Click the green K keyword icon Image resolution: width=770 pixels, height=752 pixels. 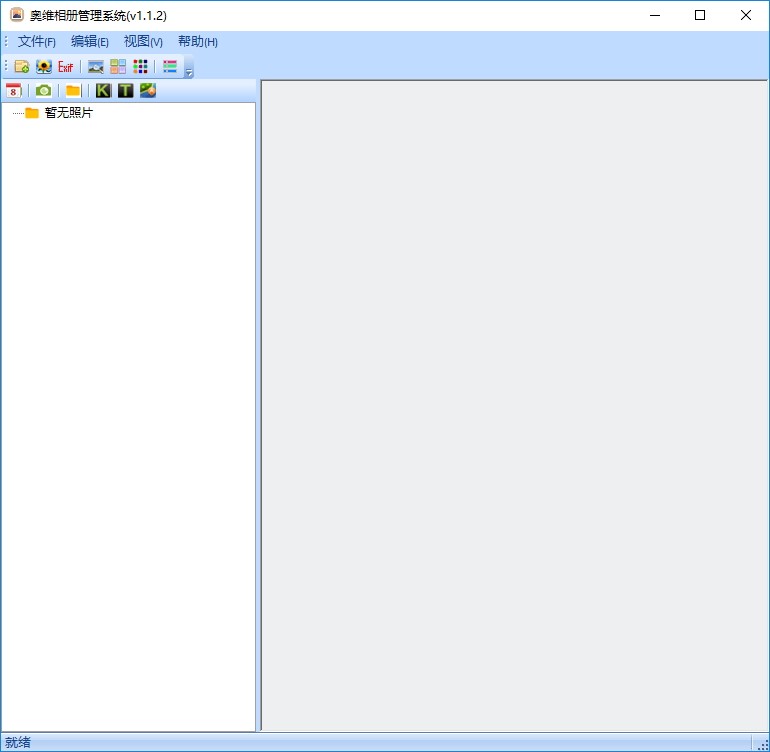click(x=103, y=90)
